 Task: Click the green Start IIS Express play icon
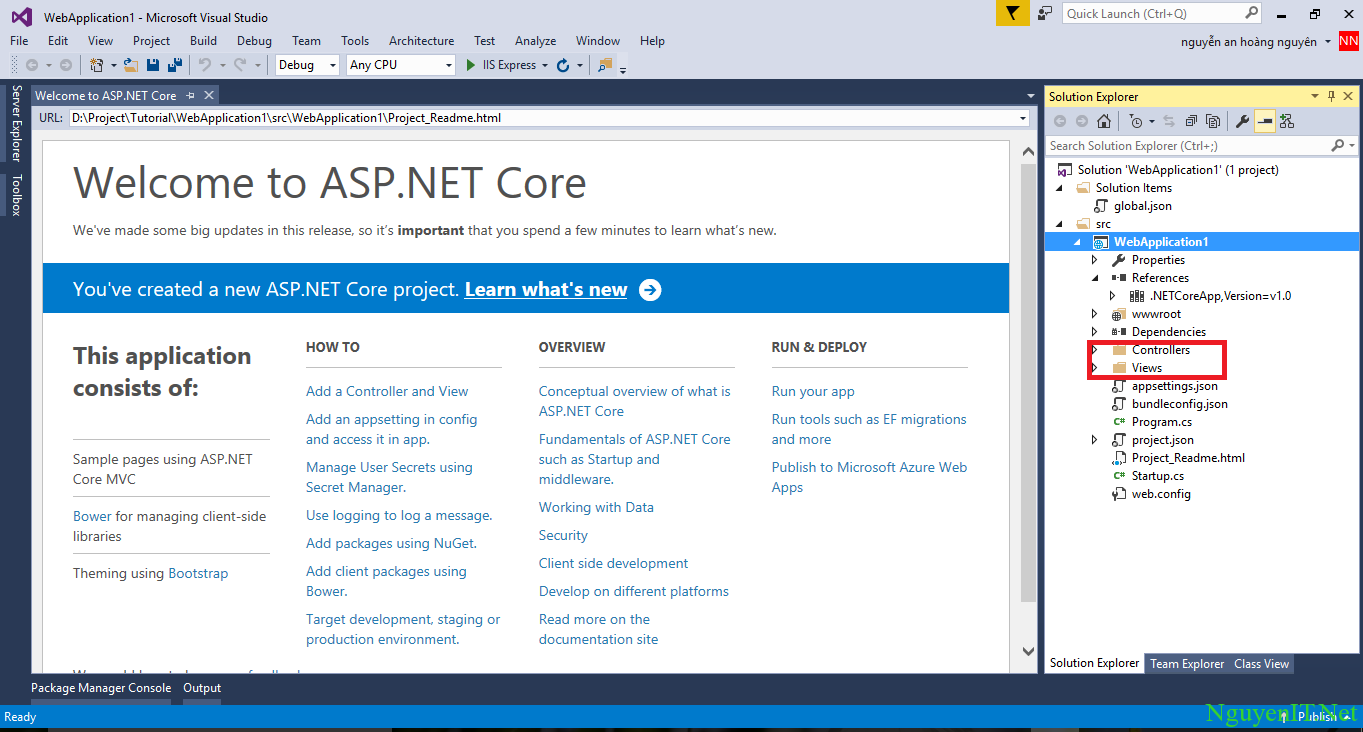(472, 65)
